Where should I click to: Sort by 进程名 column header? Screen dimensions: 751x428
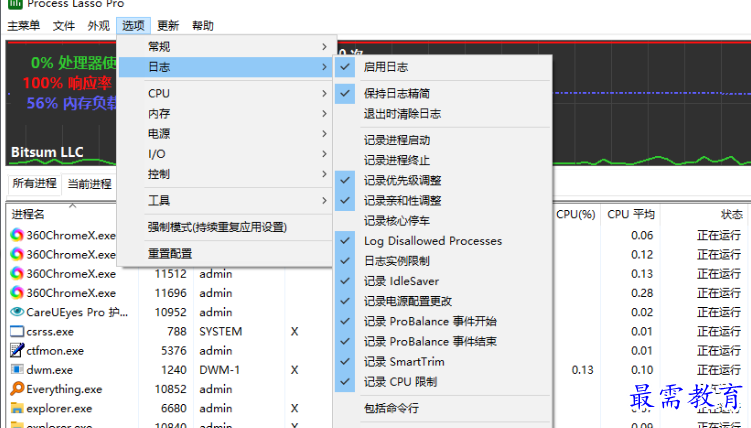point(28,214)
